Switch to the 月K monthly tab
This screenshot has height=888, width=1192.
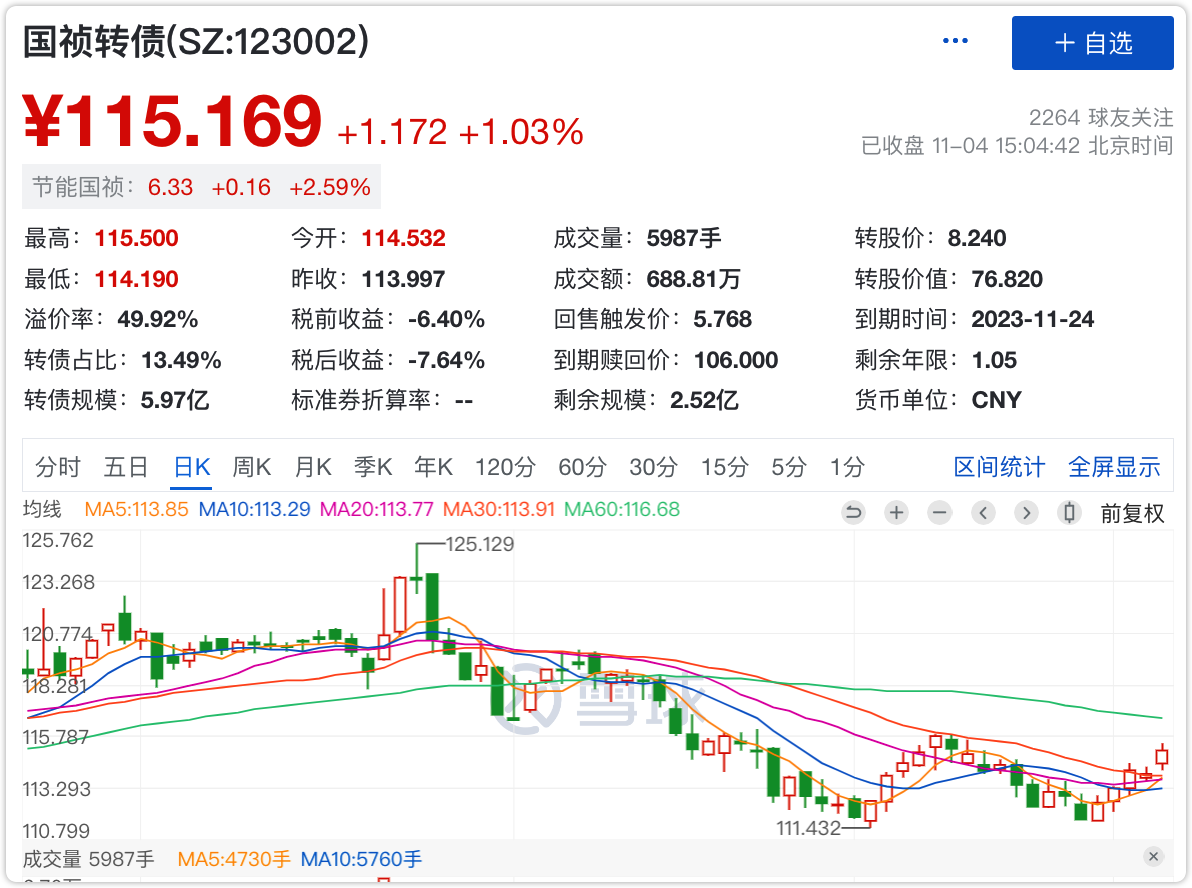[313, 467]
